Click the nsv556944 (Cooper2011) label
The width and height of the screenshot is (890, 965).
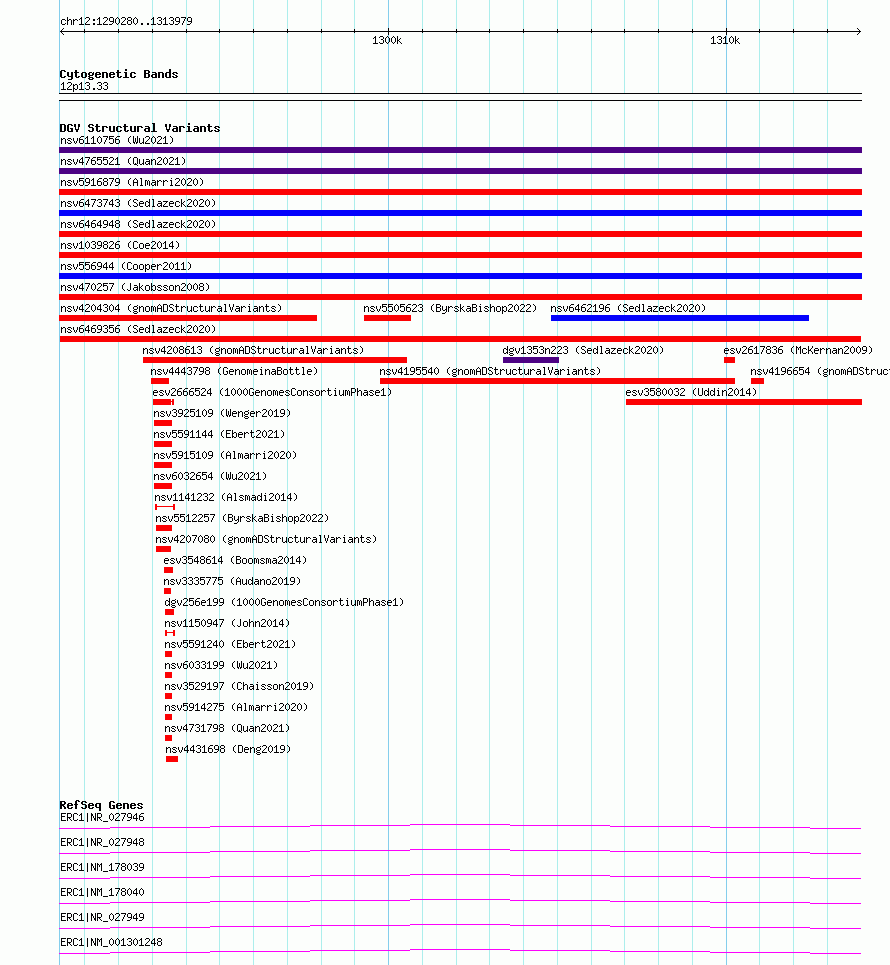[126, 266]
